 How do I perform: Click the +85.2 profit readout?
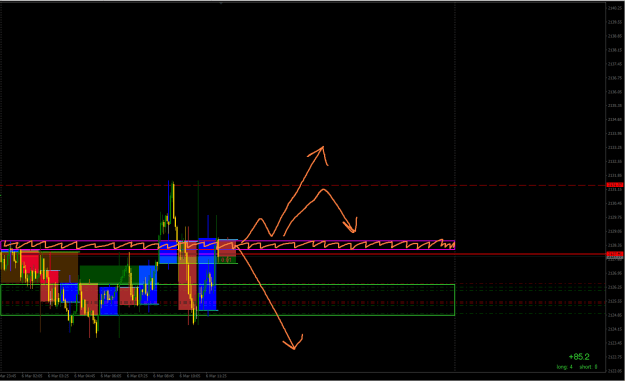point(579,357)
